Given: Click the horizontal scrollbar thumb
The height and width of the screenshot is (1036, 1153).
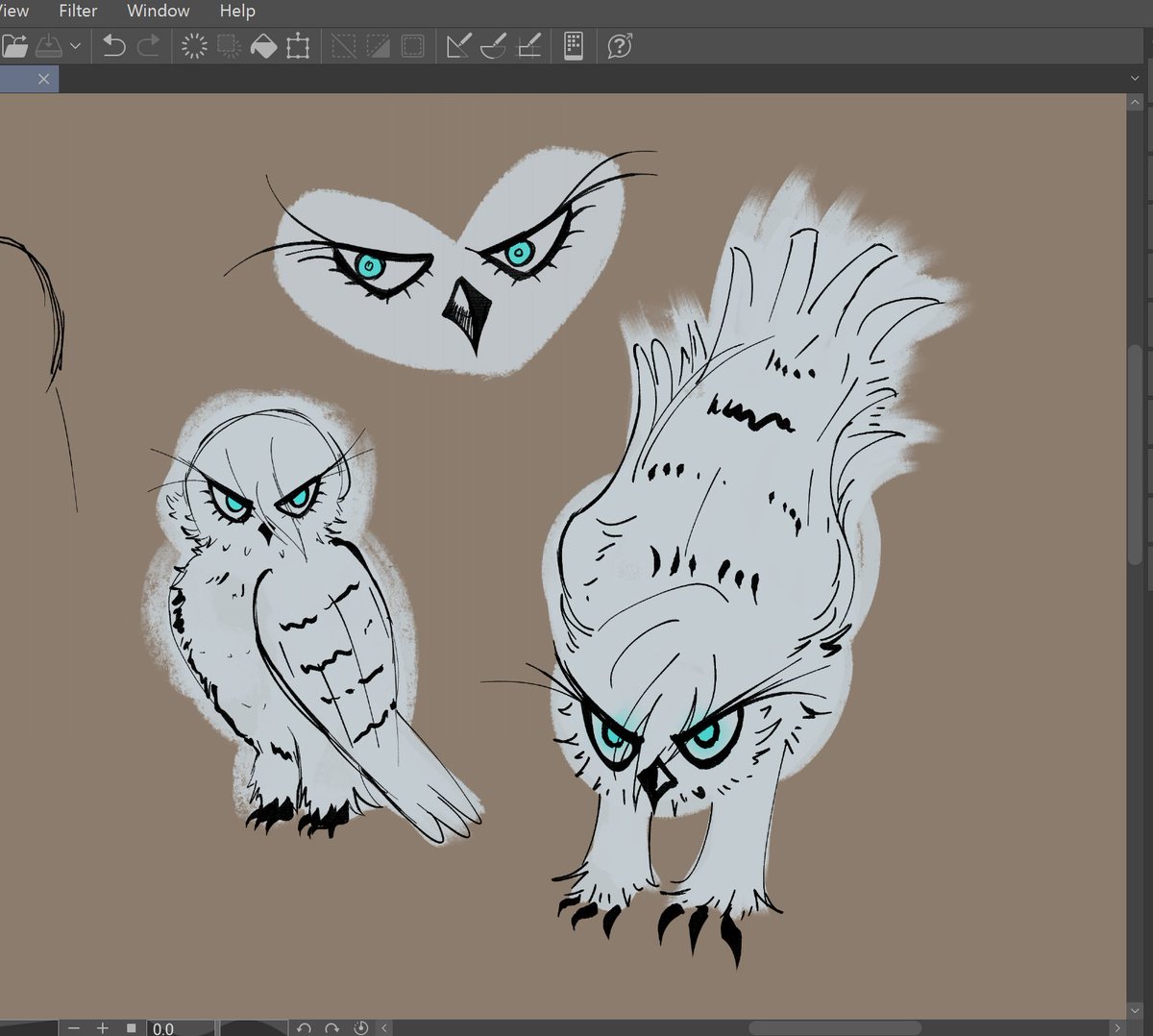Looking at the screenshot, I should [x=834, y=1028].
